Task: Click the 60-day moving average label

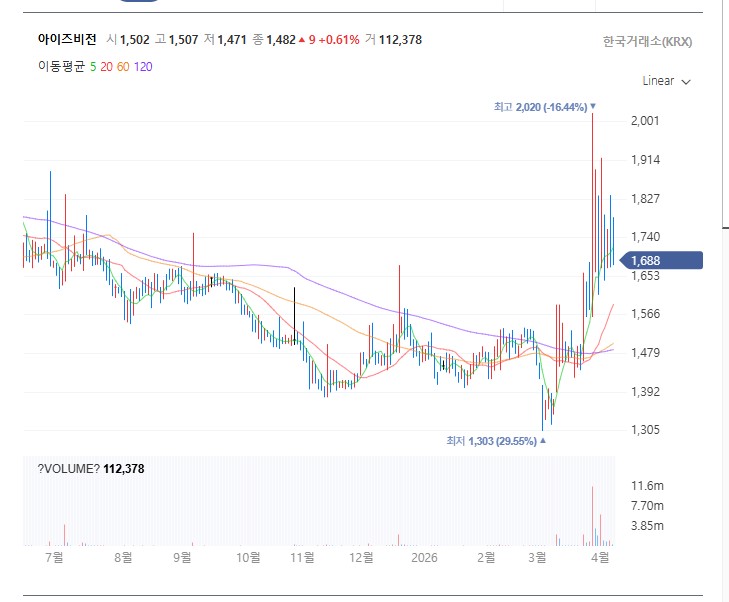Action: tap(123, 67)
